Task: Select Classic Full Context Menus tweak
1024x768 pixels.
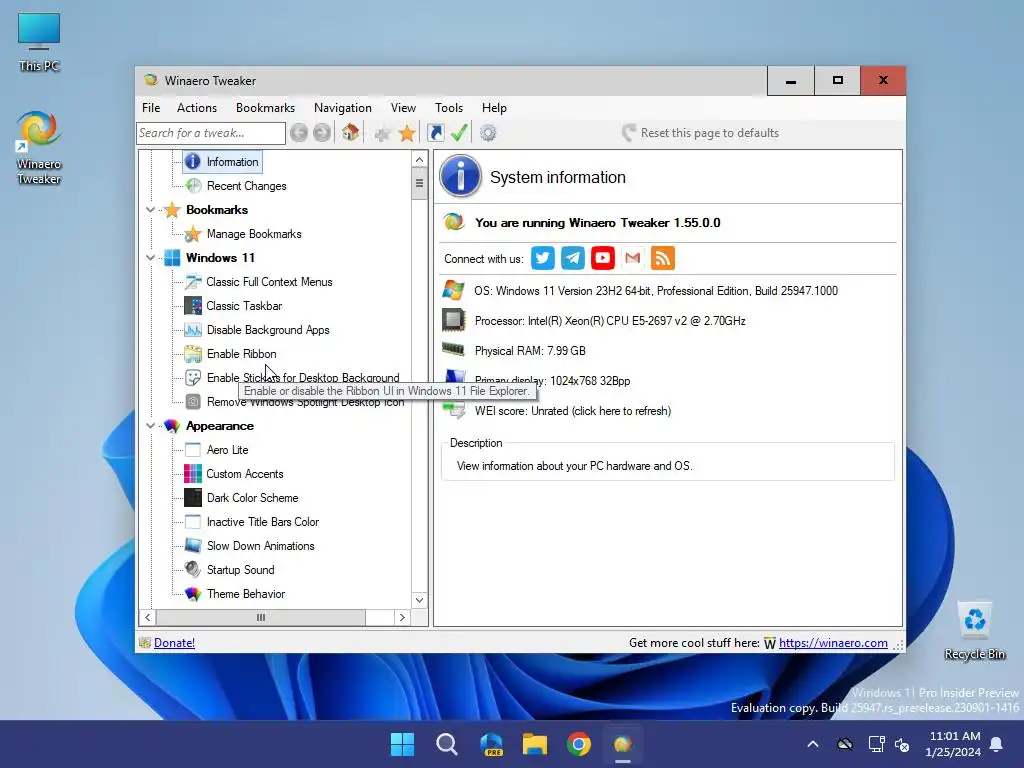Action: tap(269, 282)
